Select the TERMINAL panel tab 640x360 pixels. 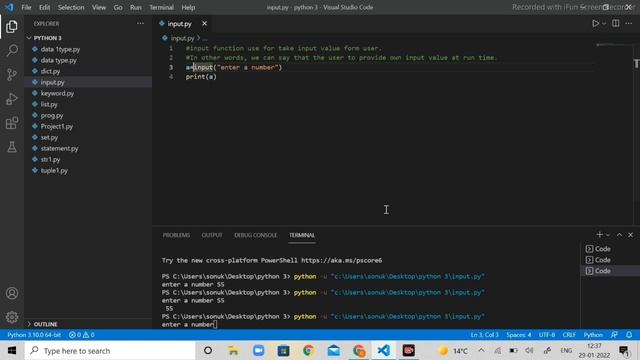point(302,235)
